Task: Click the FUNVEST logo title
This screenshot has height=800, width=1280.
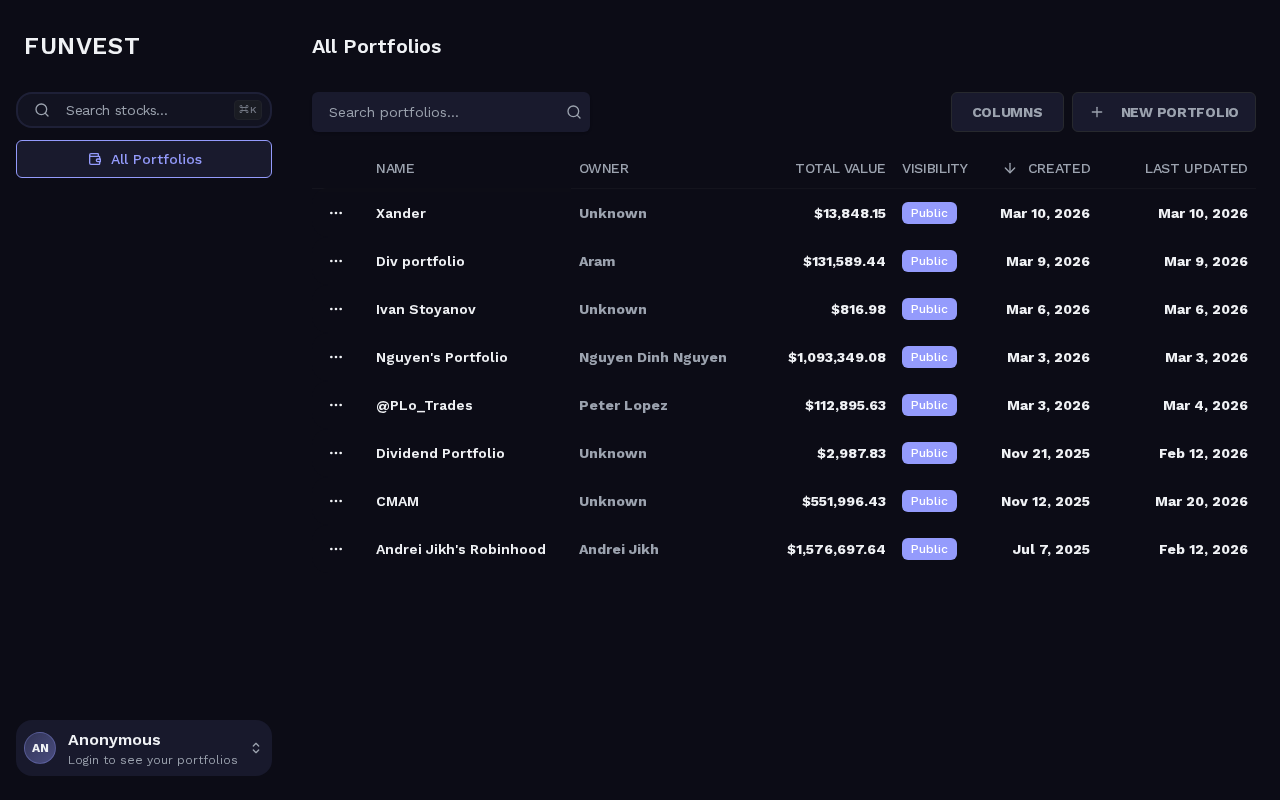Action: [x=82, y=46]
